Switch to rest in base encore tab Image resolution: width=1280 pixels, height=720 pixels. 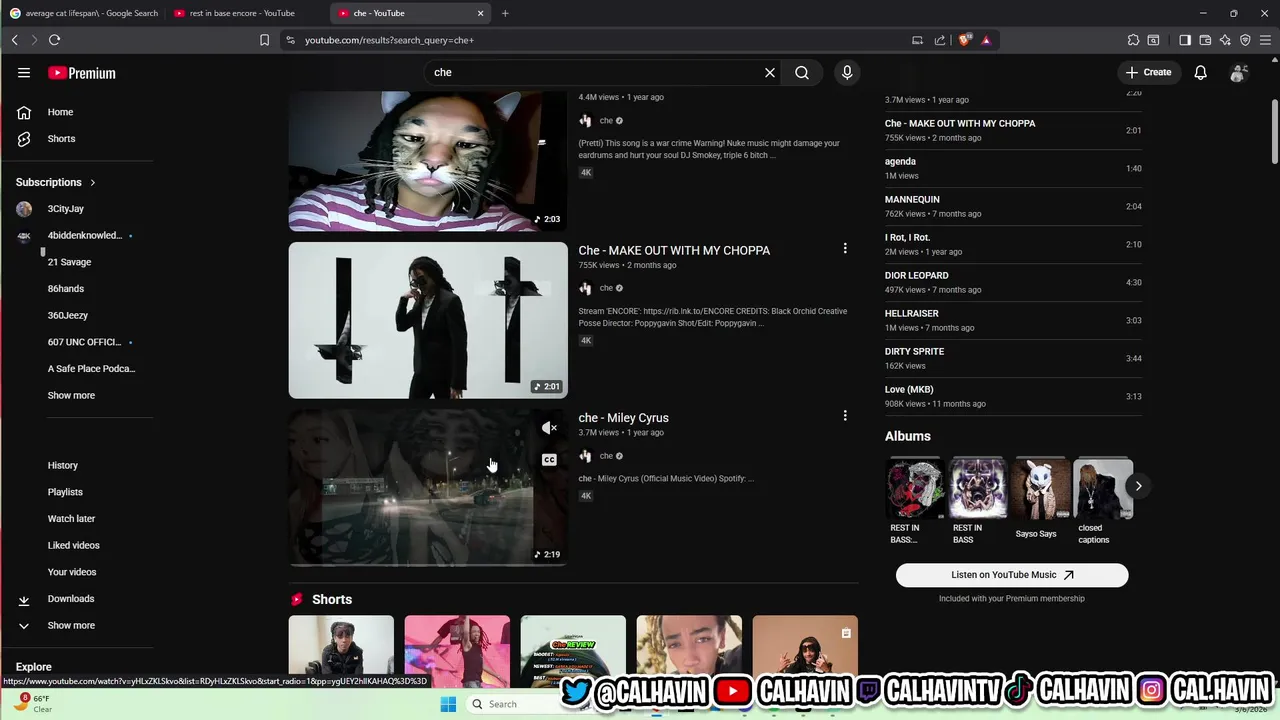[x=242, y=13]
